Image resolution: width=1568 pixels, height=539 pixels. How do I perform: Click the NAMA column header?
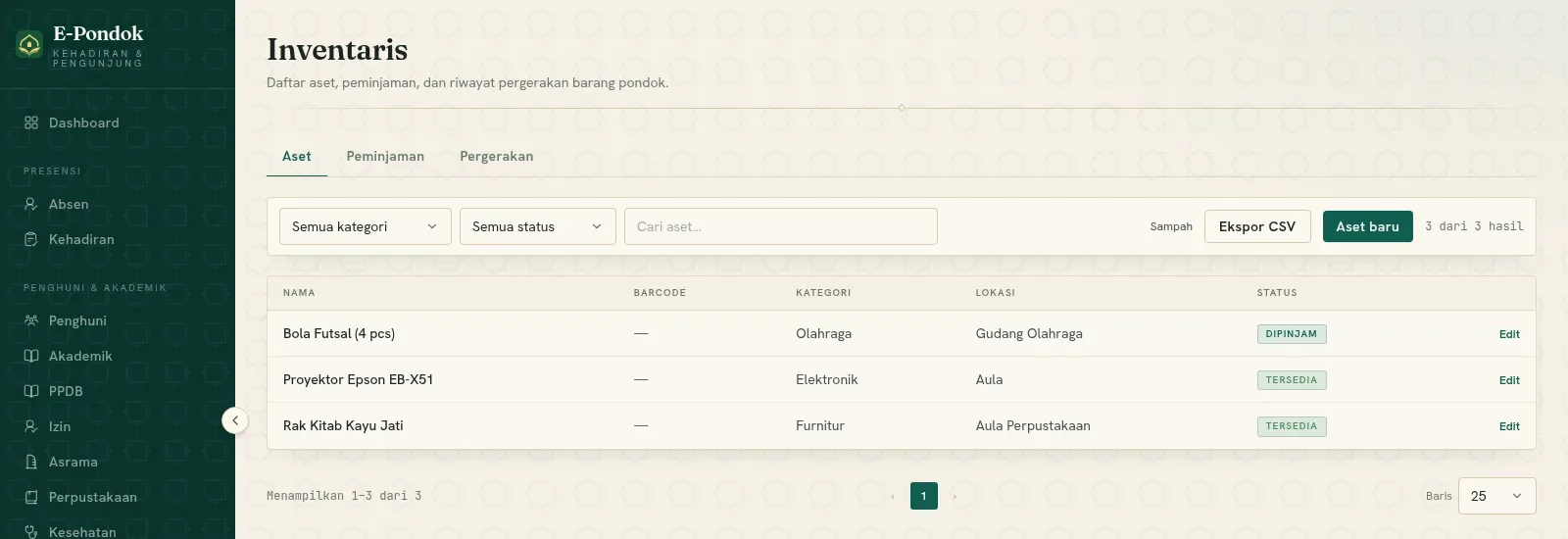point(299,293)
